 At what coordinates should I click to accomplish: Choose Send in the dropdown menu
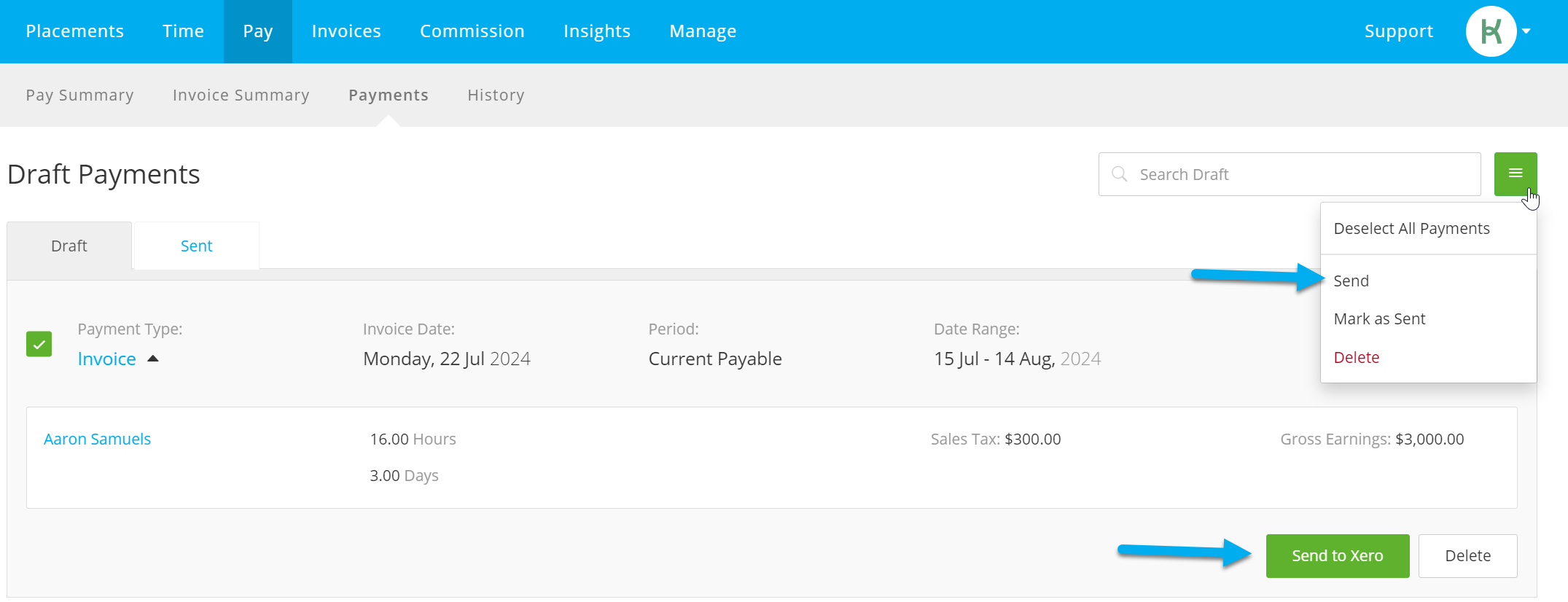pos(1351,281)
